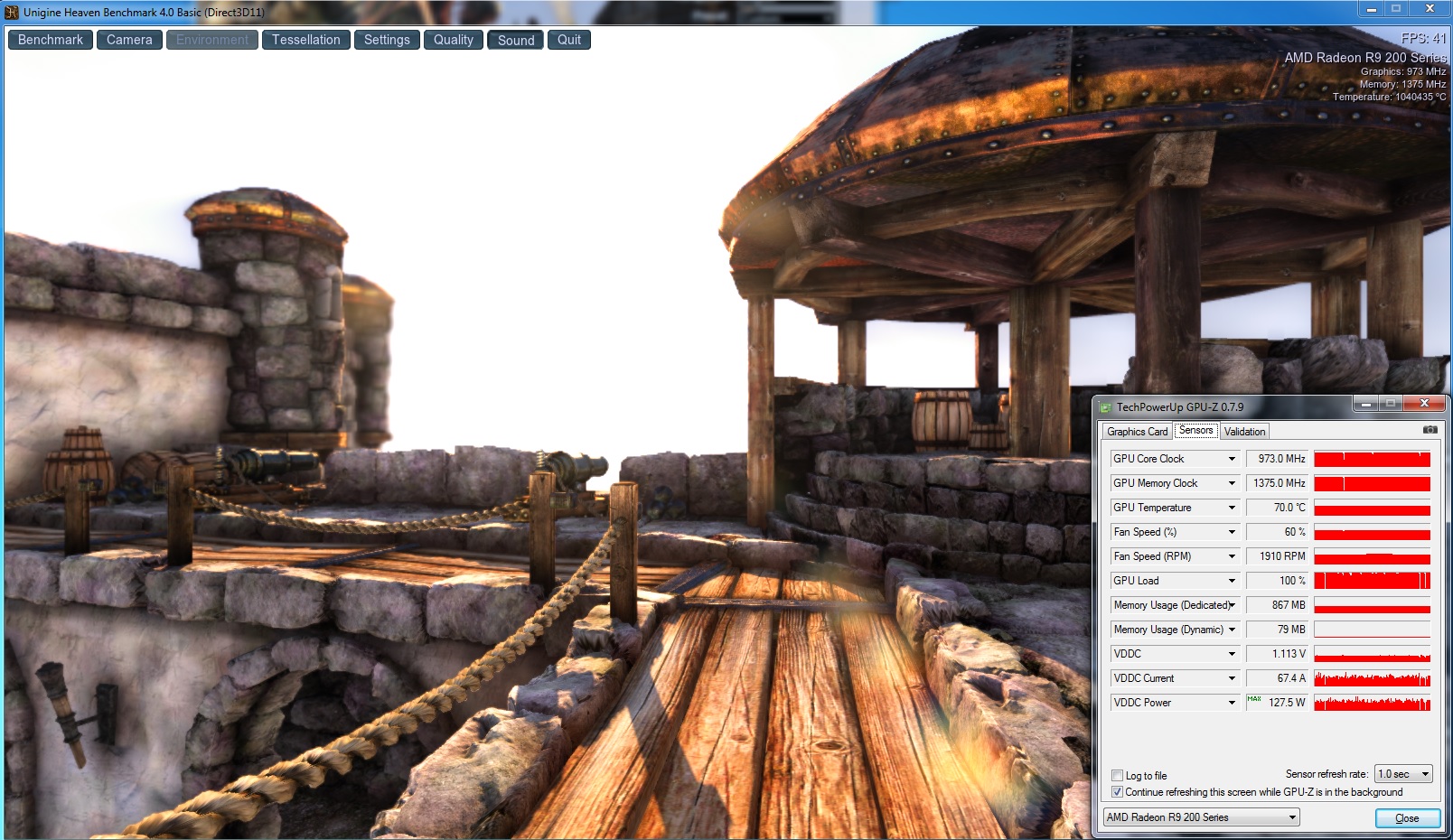
Task: Minimize the GPU-Z window
Action: tap(1366, 404)
